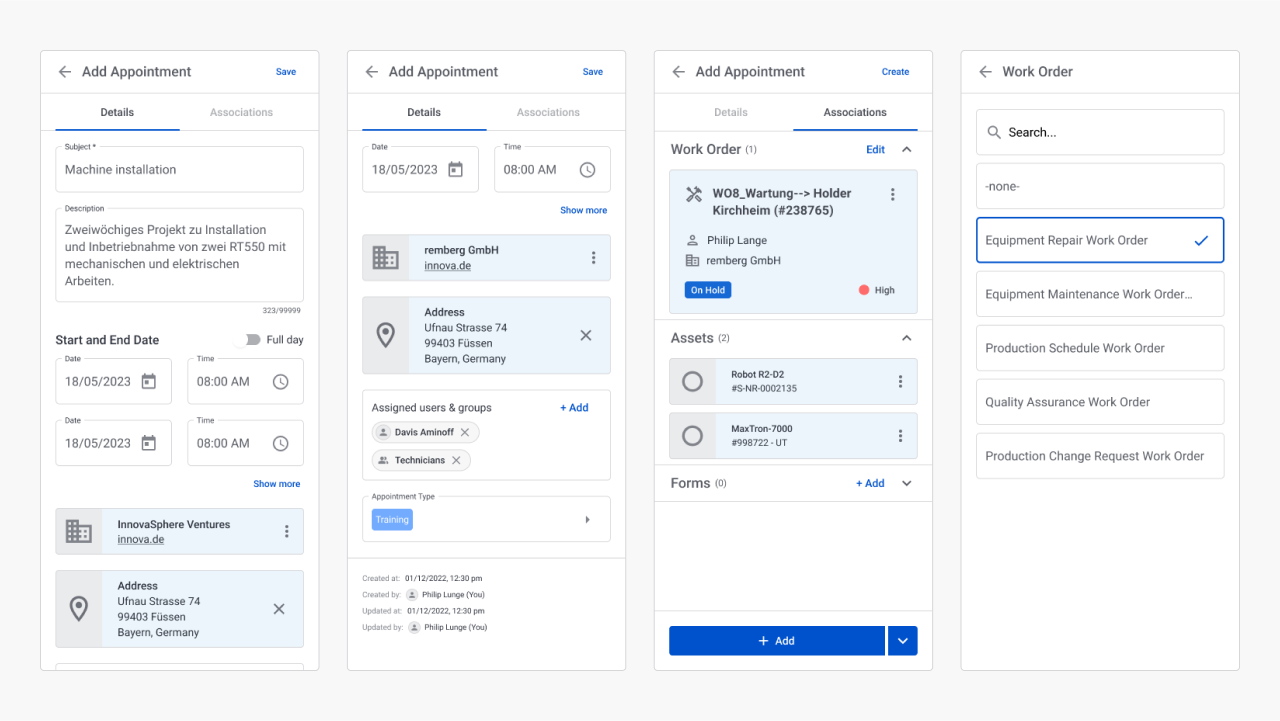Viewport: 1280px width, 721px height.
Task: Open three-dot menu on WO8_Wartung work order
Action: (893, 194)
